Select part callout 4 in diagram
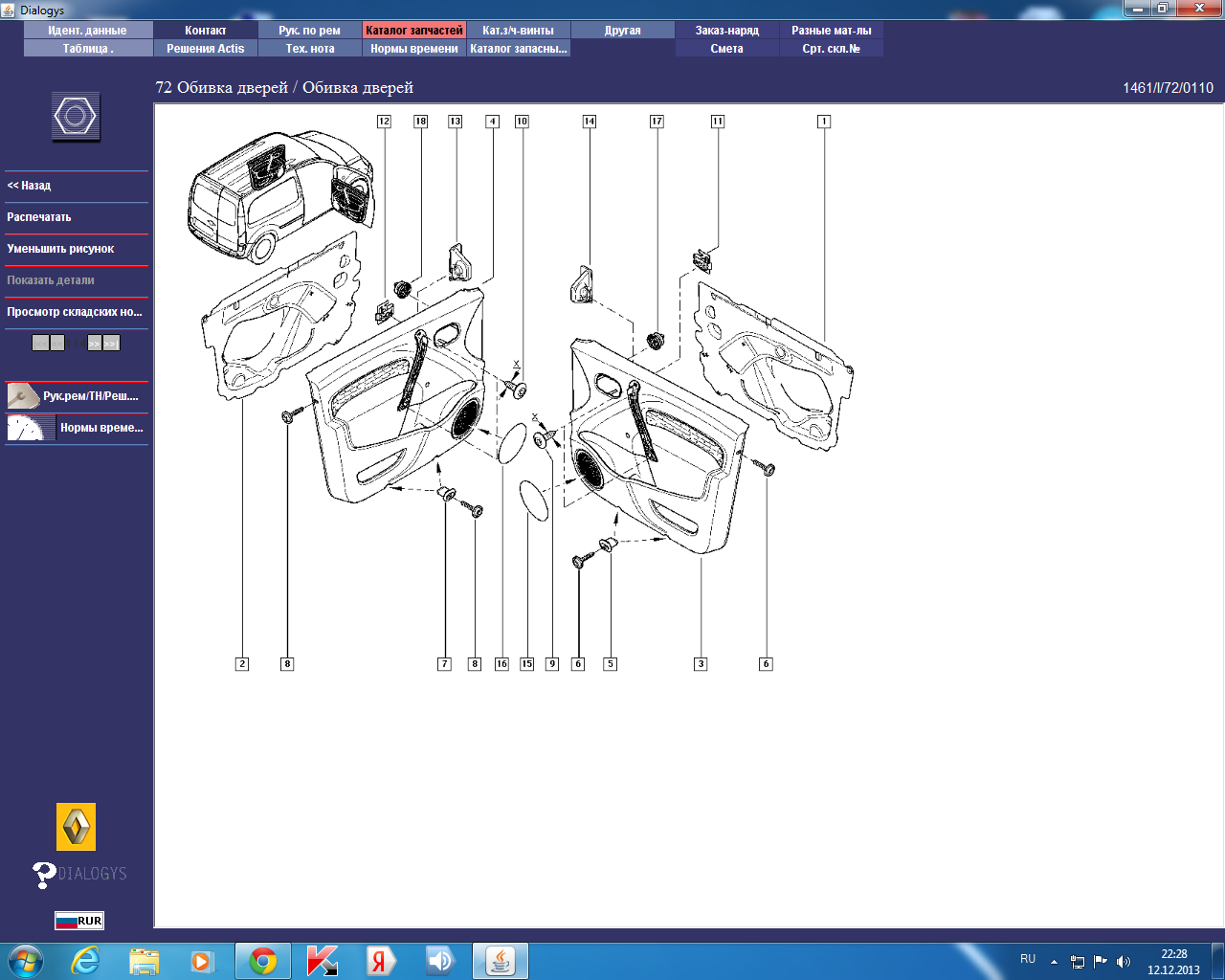The width and height of the screenshot is (1225, 980). (x=492, y=122)
